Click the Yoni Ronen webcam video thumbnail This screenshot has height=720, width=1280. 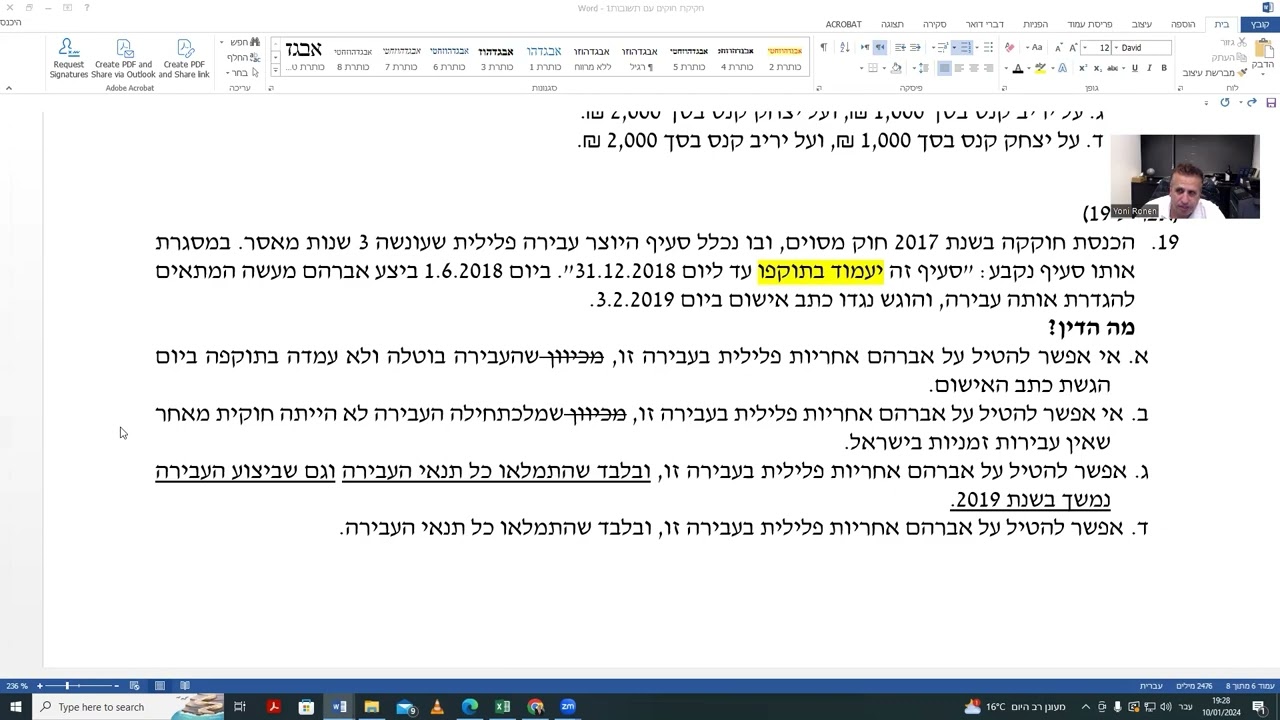[x=1185, y=177]
